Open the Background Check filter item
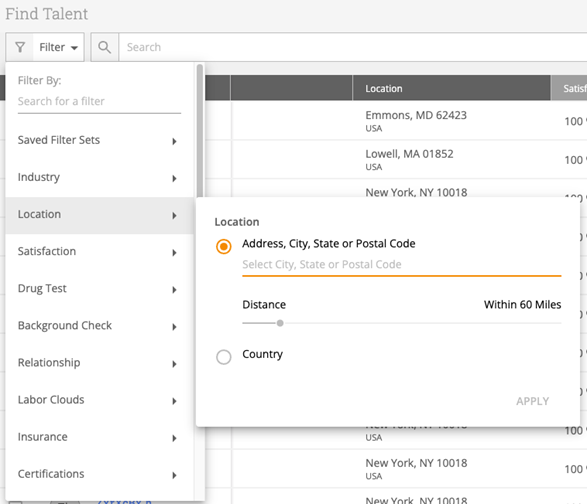587x504 pixels. coord(99,326)
